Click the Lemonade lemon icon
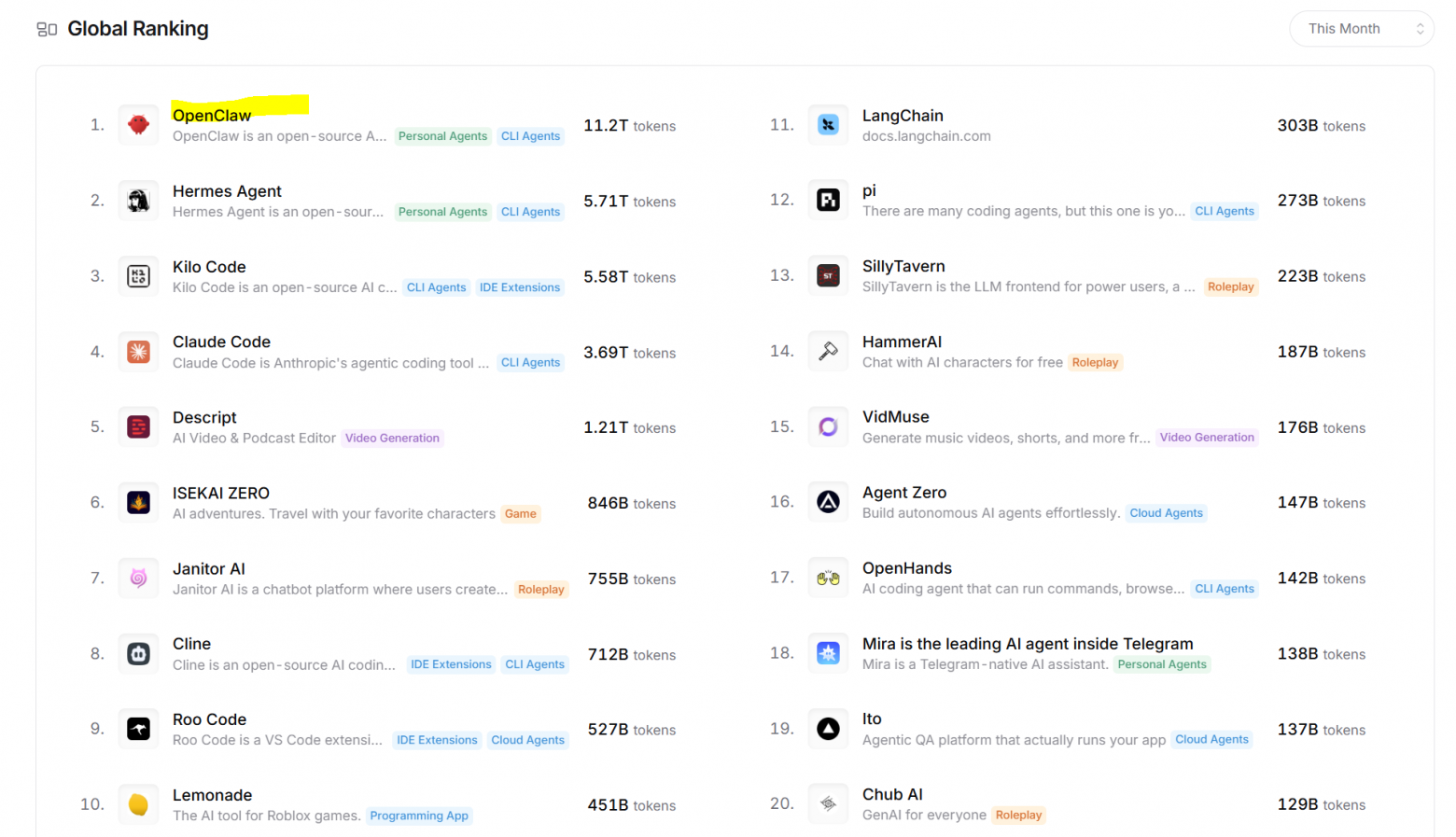 coord(138,804)
